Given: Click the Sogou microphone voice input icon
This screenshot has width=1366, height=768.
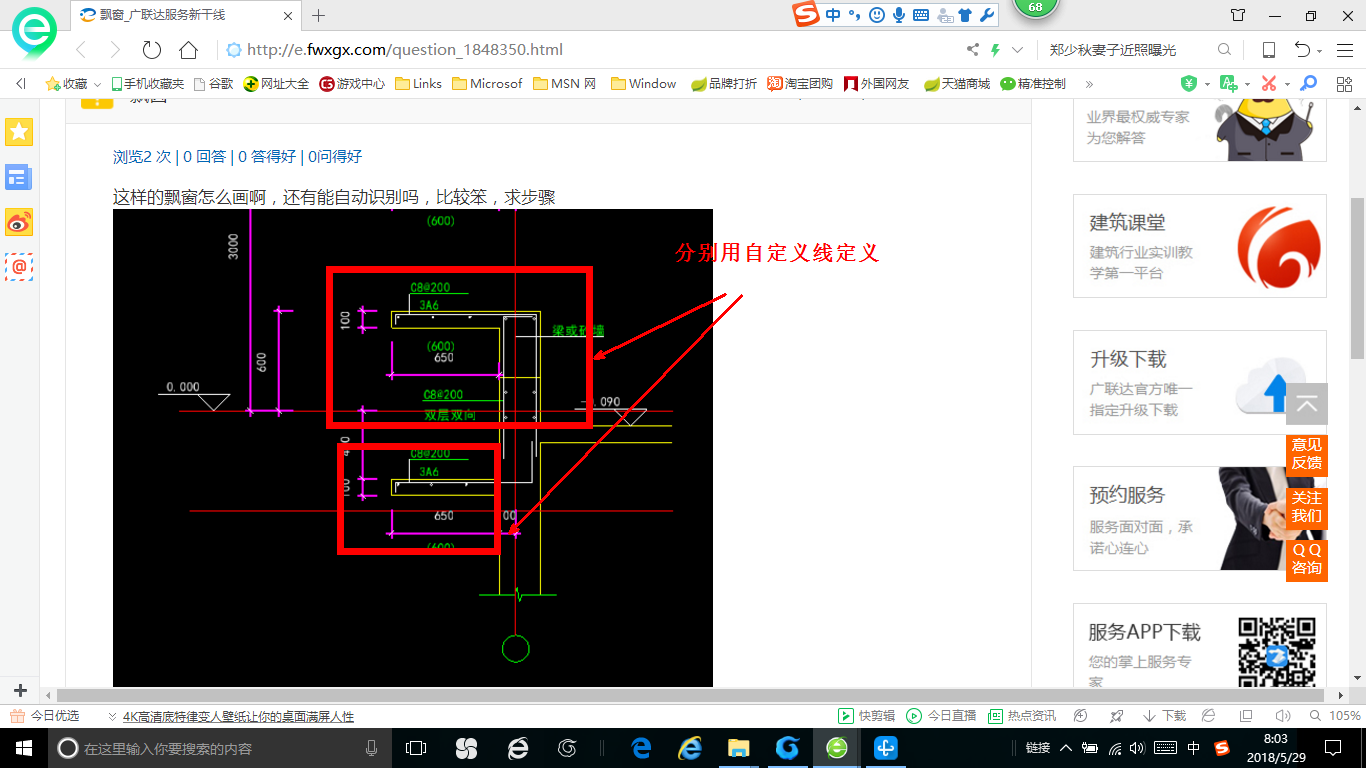Looking at the screenshot, I should click(899, 15).
